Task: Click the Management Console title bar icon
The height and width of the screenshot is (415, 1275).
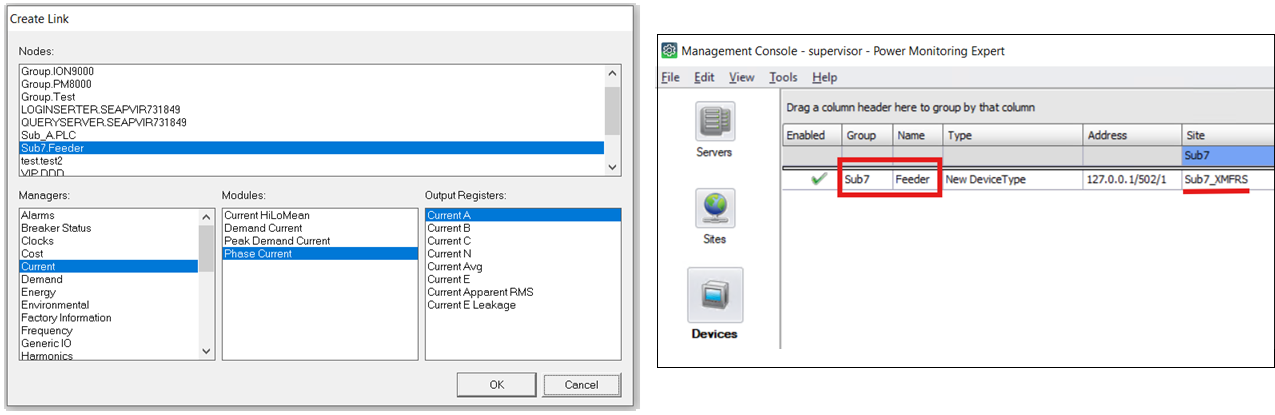Action: pos(669,51)
